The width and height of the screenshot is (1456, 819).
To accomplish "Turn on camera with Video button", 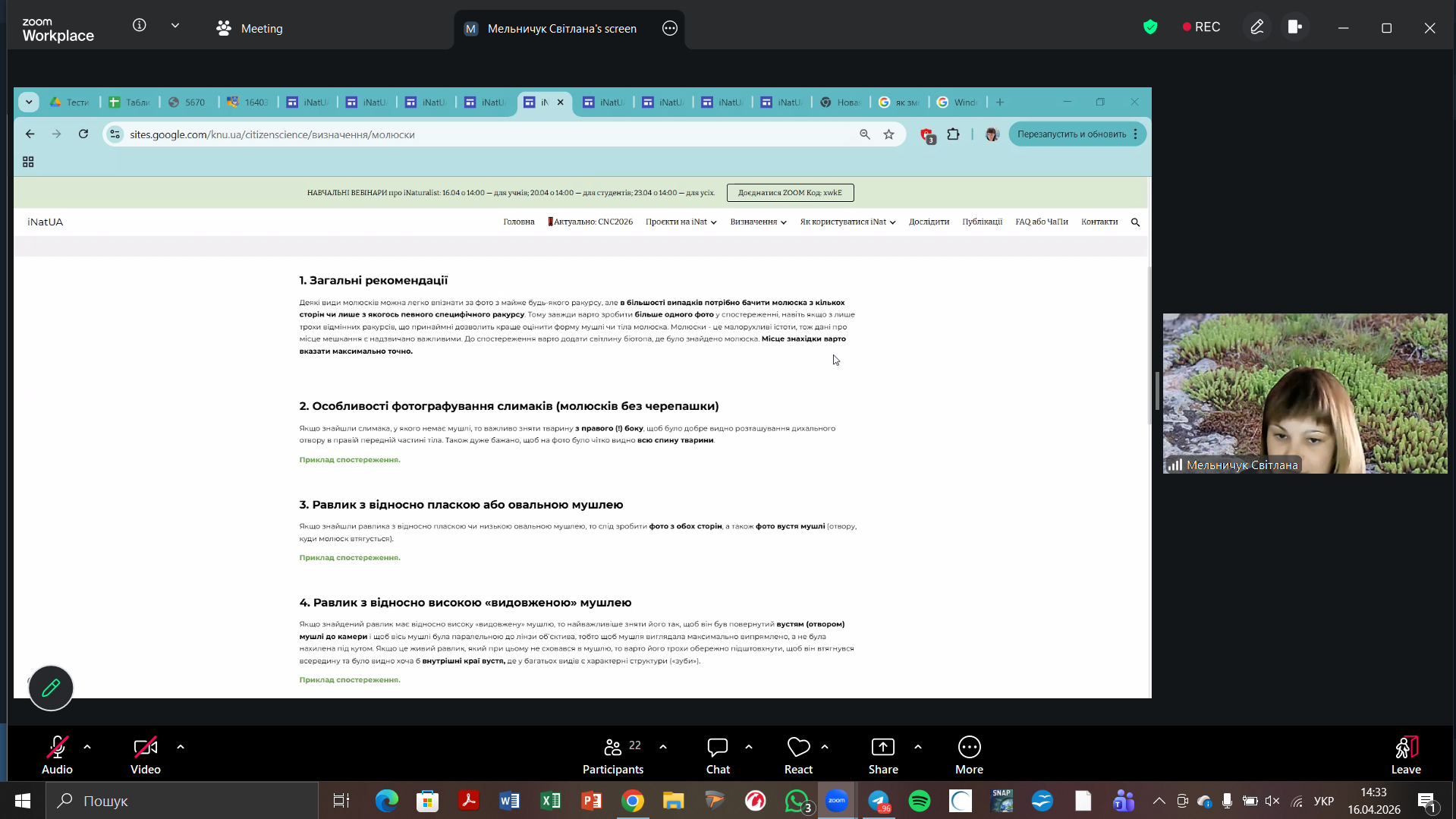I will click(x=145, y=755).
